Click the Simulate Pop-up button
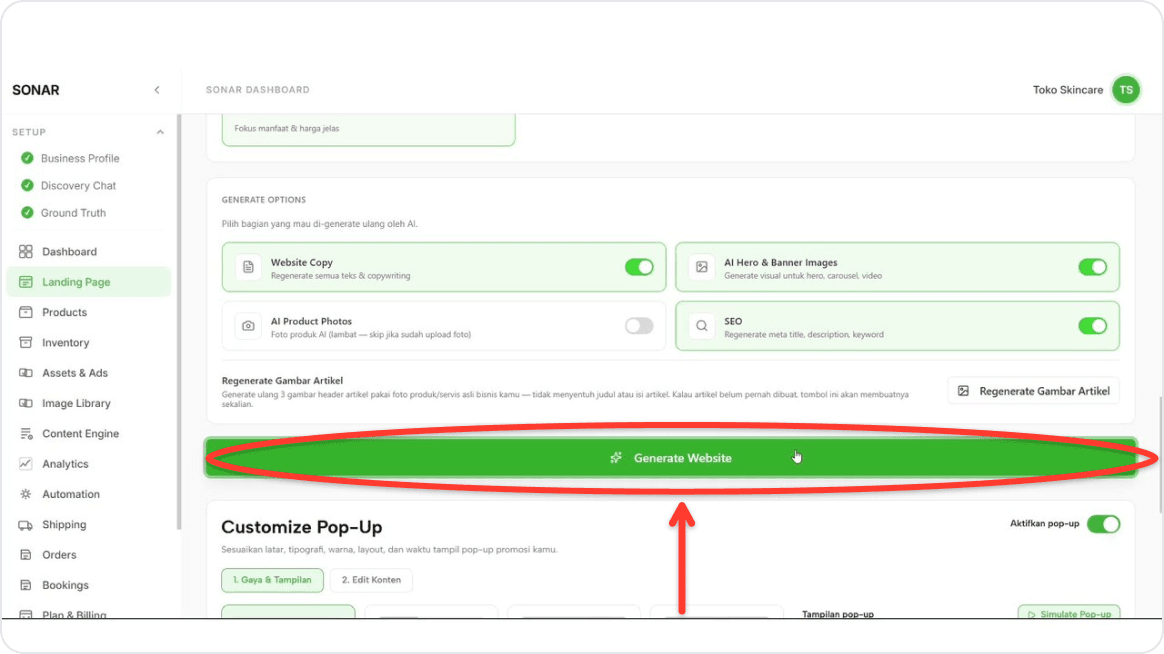The height and width of the screenshot is (654, 1164). pyautogui.click(x=1068, y=612)
